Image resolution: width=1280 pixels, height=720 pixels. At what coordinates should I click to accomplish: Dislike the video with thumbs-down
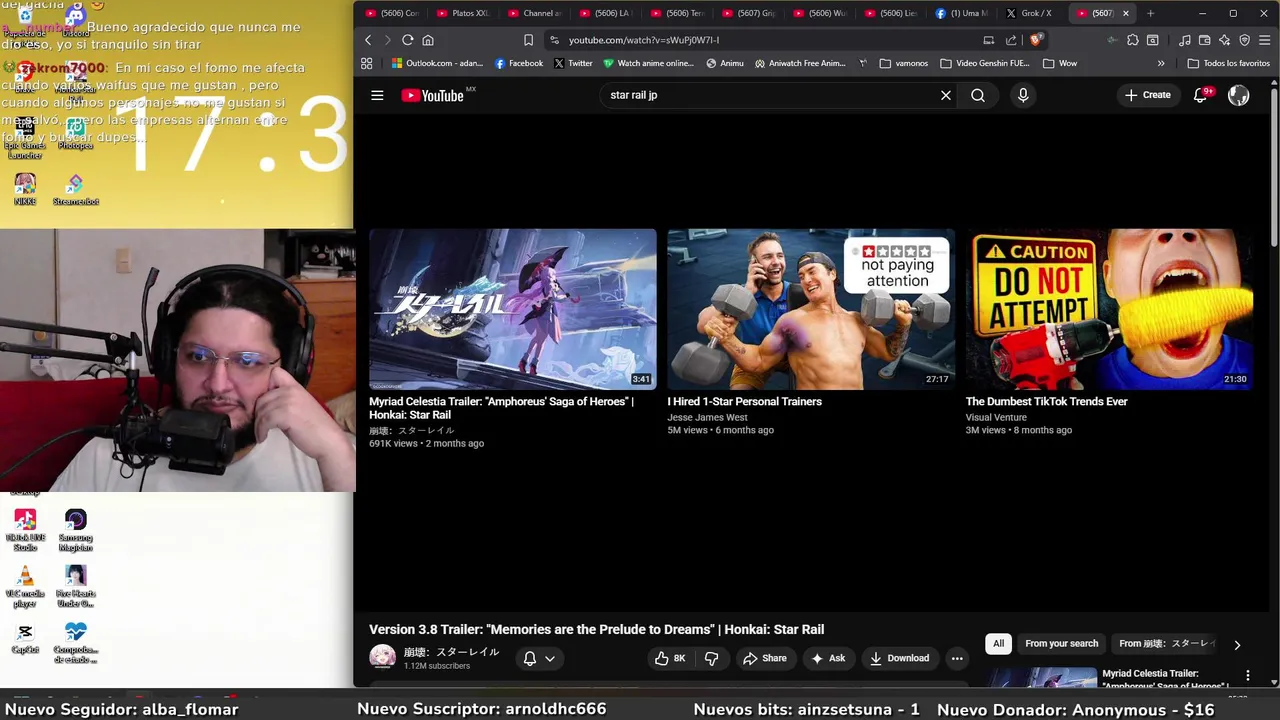(711, 658)
